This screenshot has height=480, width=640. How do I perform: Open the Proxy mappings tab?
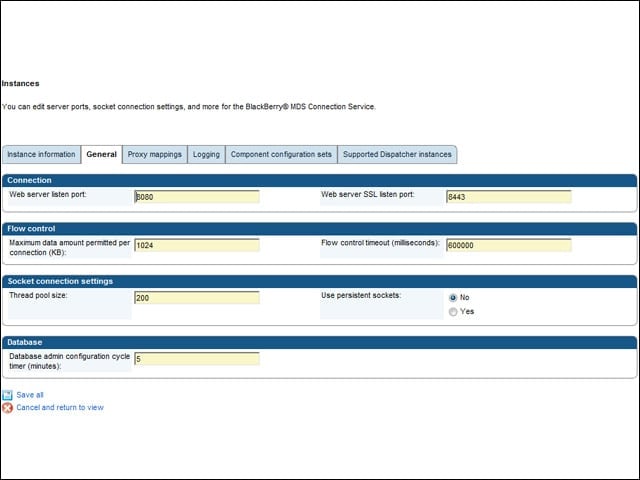pos(155,154)
